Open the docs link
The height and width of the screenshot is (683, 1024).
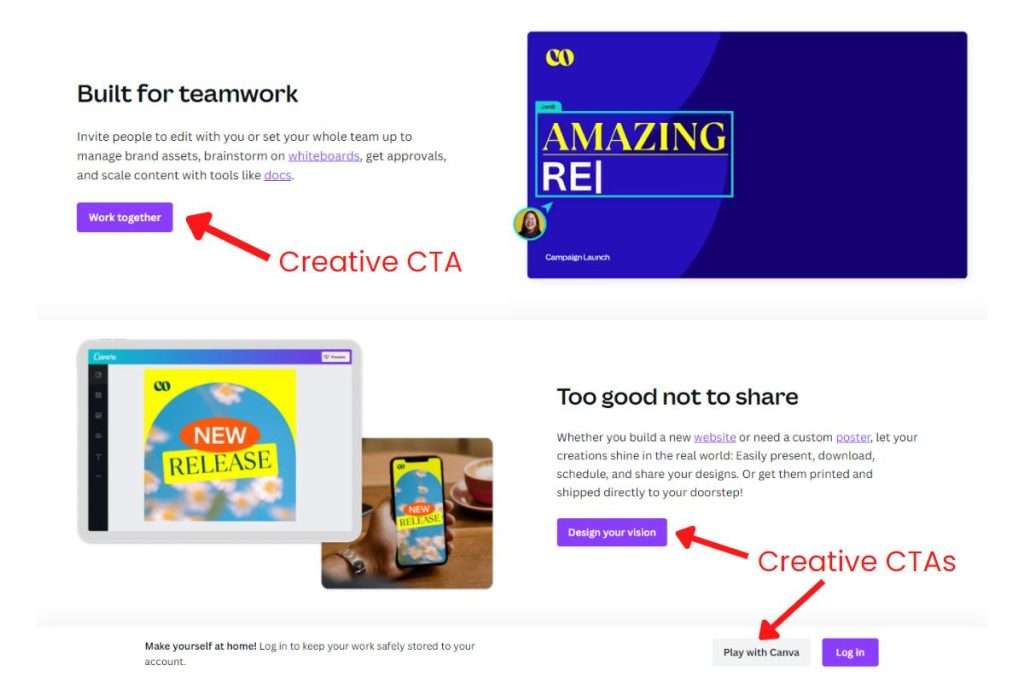tap(278, 175)
